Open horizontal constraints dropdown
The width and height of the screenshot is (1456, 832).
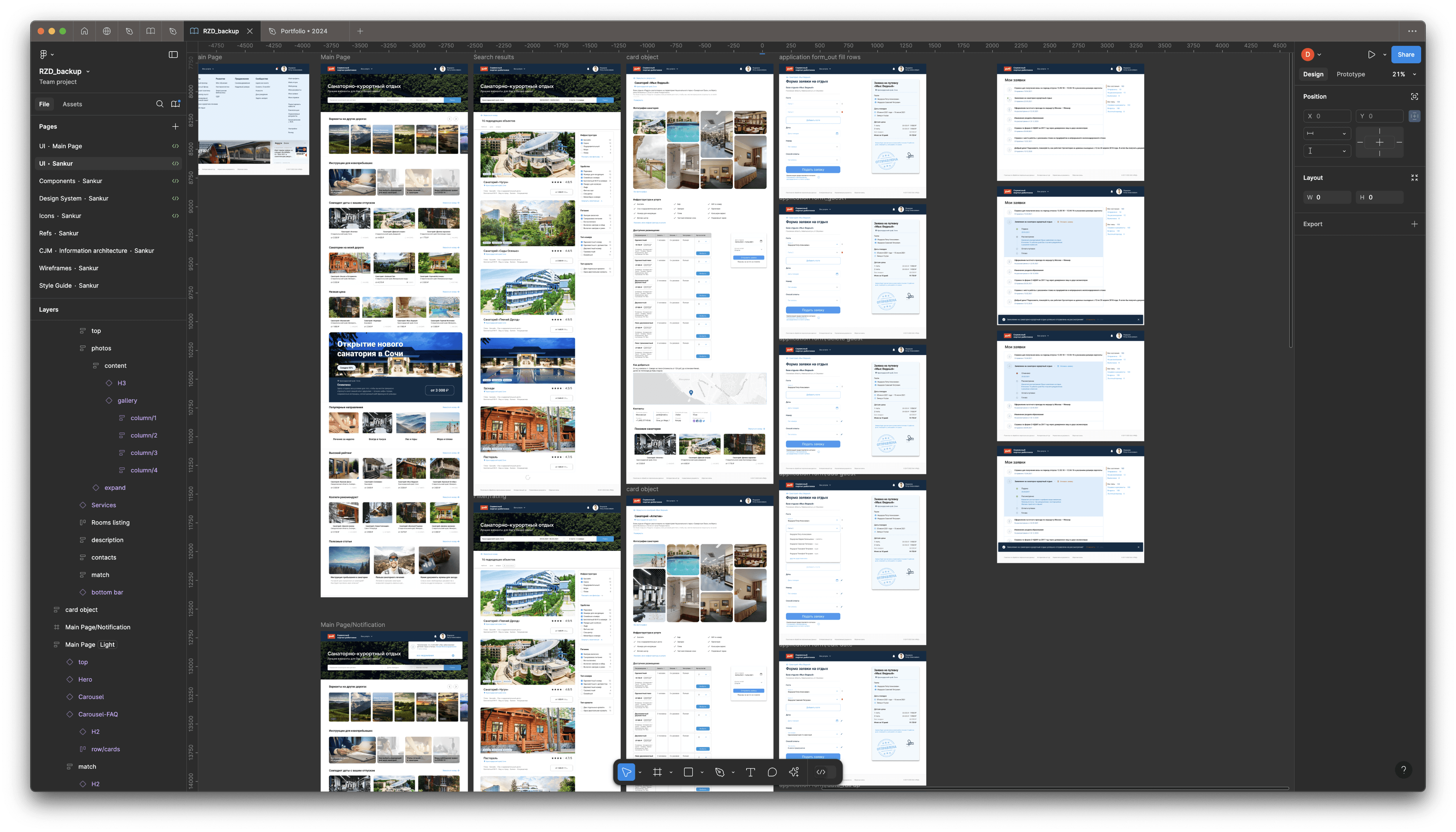1326,133
